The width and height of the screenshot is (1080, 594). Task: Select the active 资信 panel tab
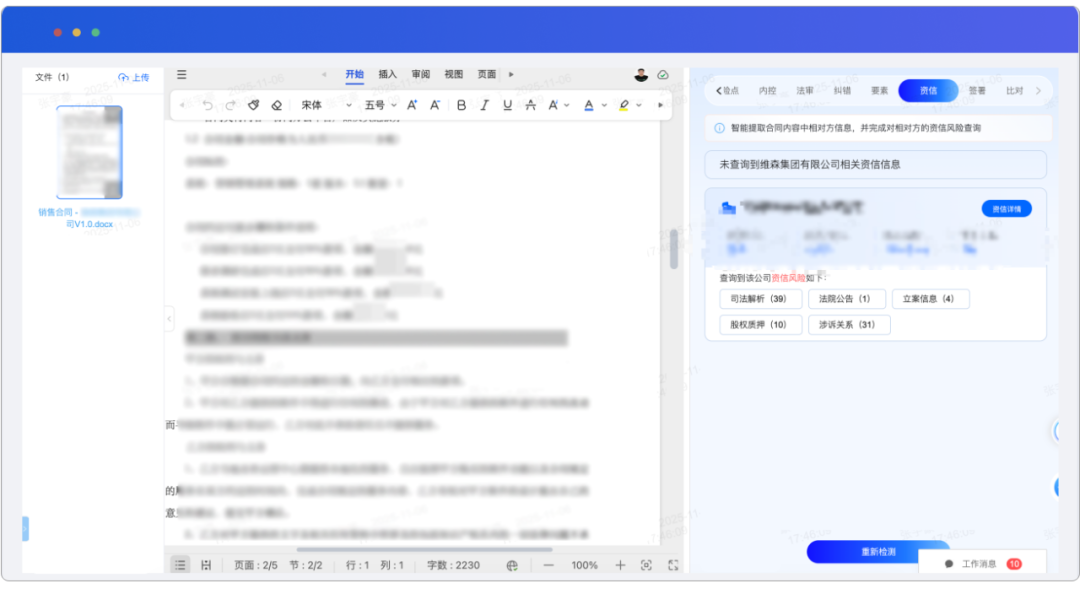928,90
